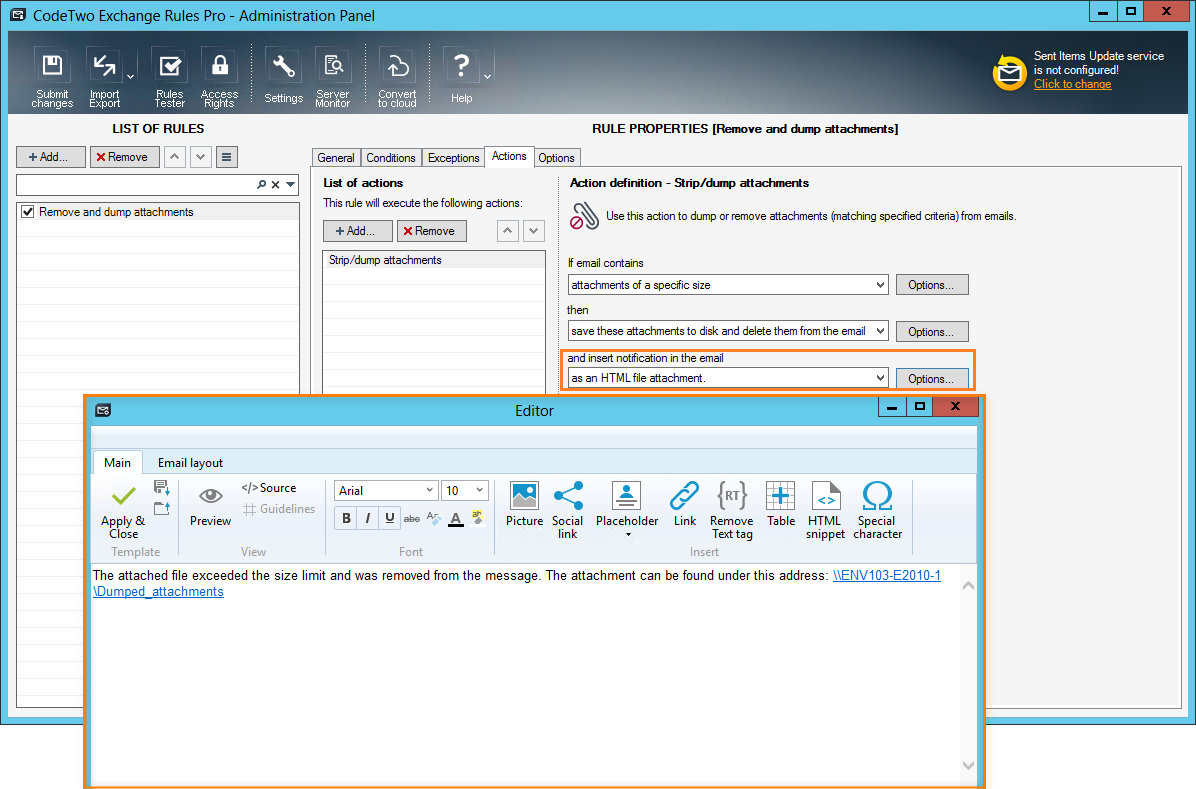Switch to the General tab
Screen dimensions: 1196x789
336,158
